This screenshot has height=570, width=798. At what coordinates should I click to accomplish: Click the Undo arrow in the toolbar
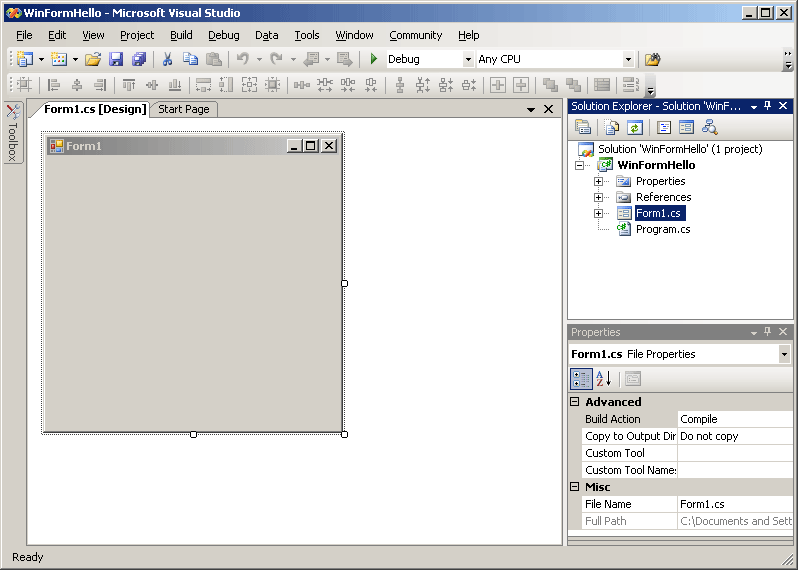point(242,59)
